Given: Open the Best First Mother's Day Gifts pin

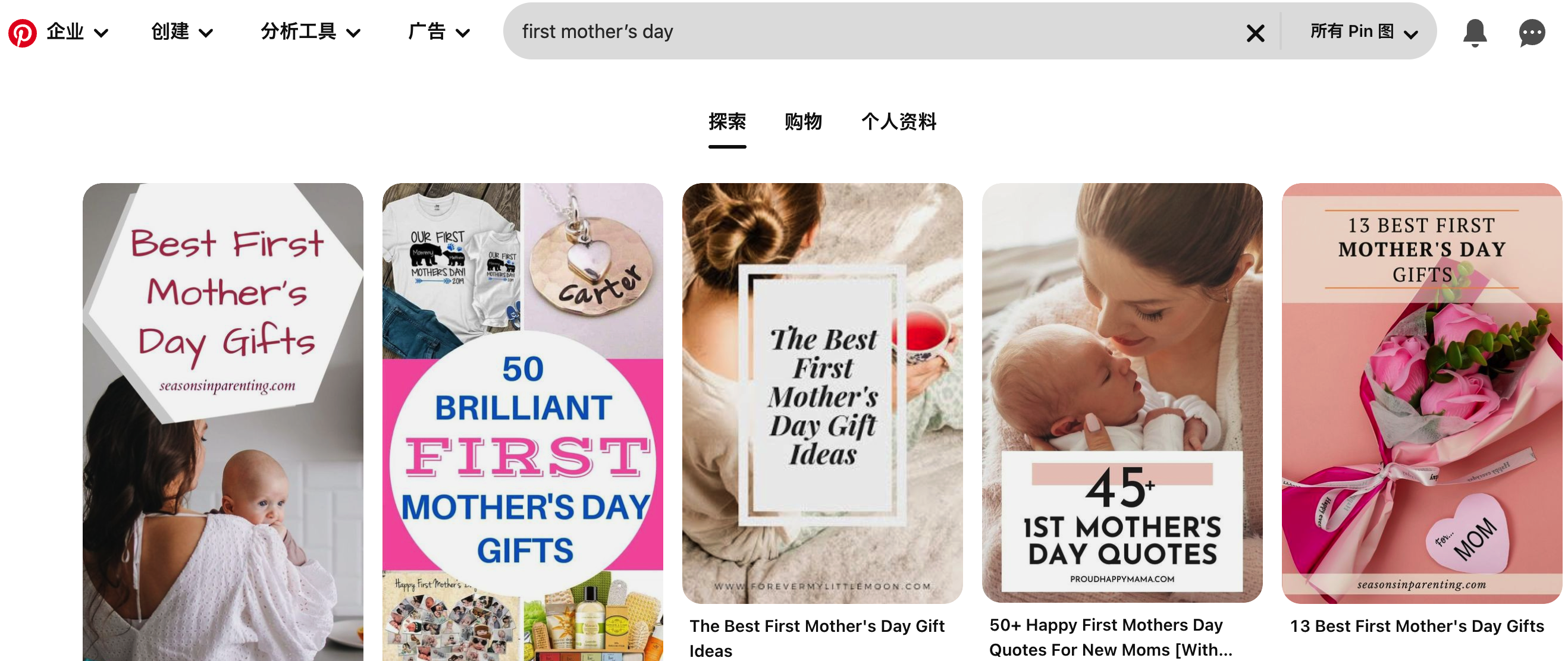Looking at the screenshot, I should (223, 422).
